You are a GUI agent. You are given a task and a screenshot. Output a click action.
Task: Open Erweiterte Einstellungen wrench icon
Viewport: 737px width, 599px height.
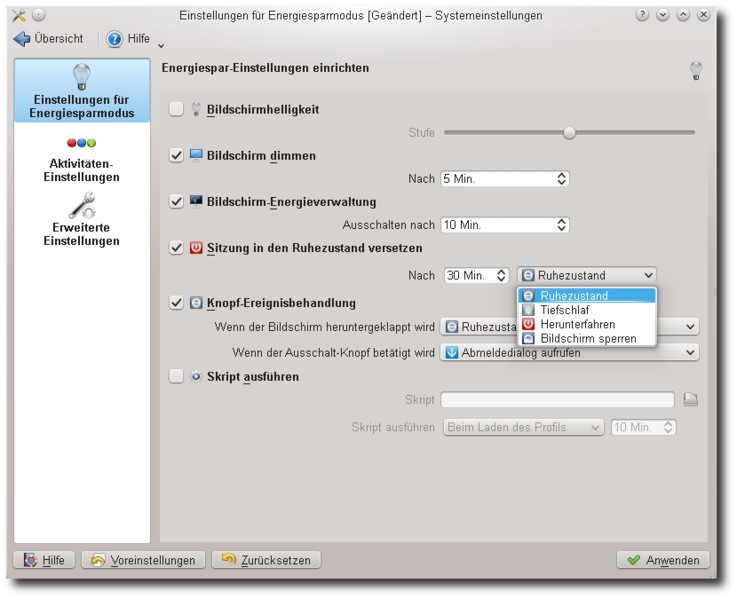coord(82,206)
